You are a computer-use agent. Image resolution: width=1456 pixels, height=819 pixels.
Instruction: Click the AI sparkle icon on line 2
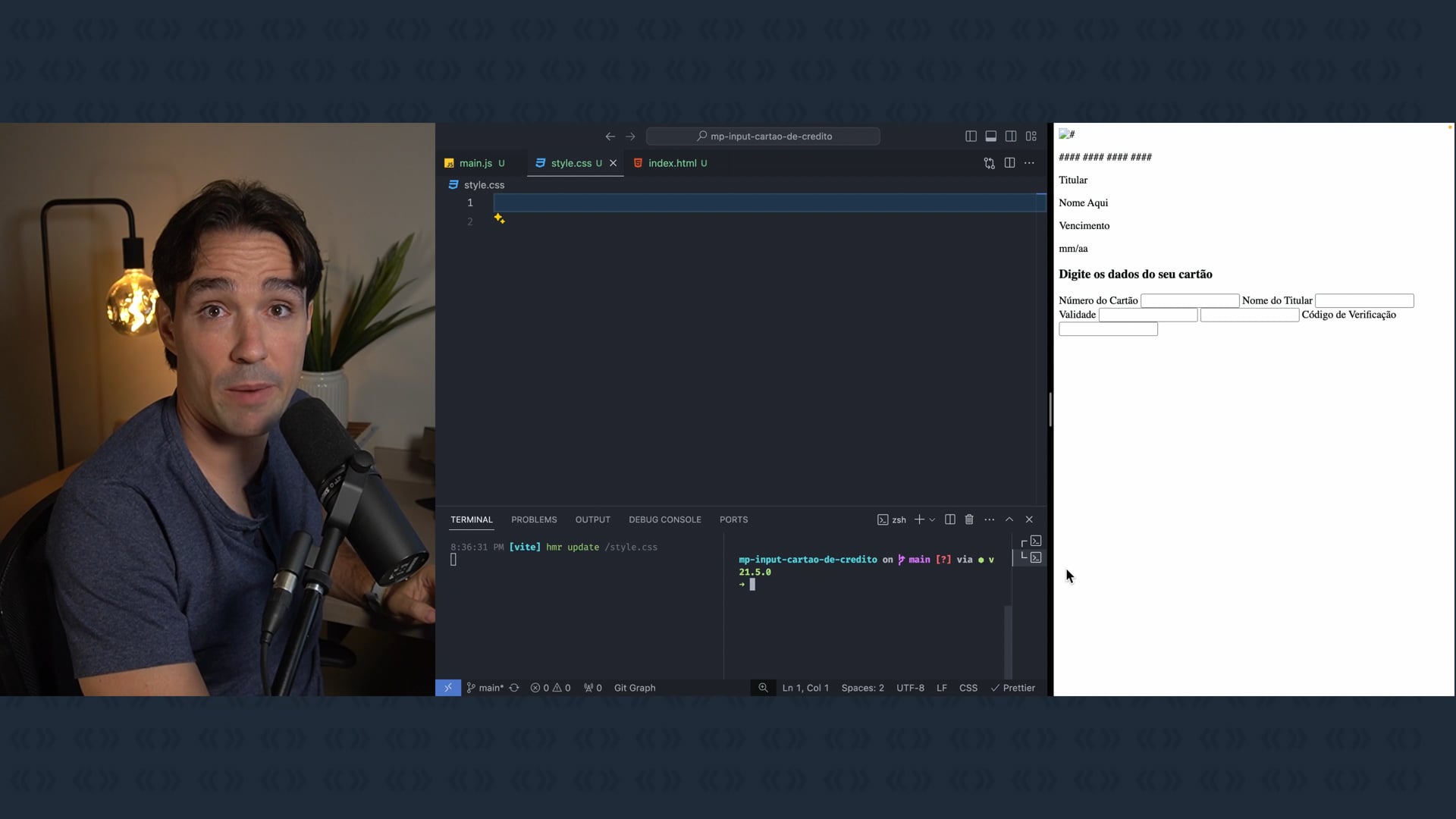point(499,218)
